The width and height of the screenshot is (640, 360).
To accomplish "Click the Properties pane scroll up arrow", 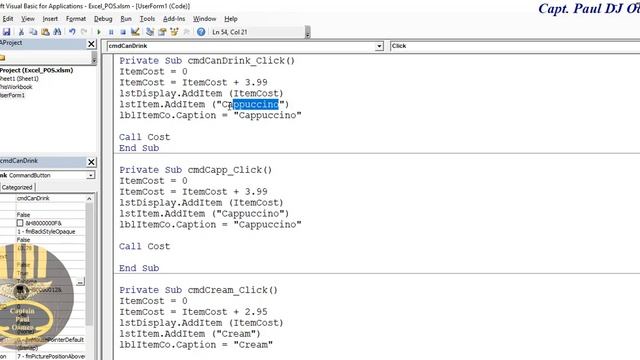I will 89,198.
